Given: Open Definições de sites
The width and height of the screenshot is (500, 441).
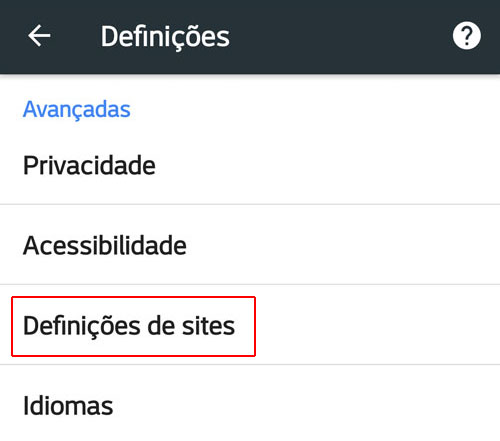Looking at the screenshot, I should 250,325.
